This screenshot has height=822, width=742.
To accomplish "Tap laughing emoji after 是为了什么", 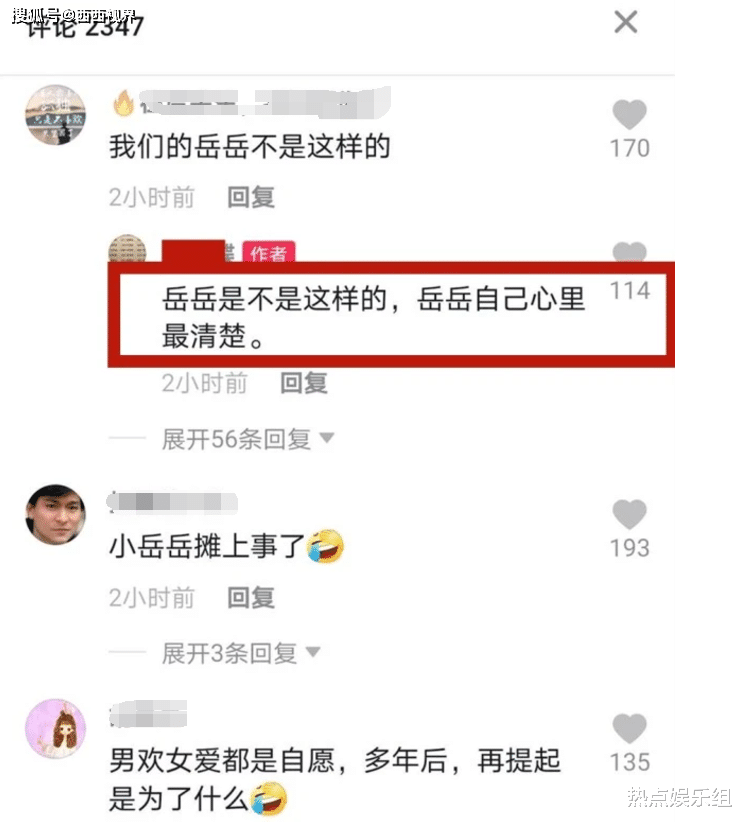I will coord(269,798).
